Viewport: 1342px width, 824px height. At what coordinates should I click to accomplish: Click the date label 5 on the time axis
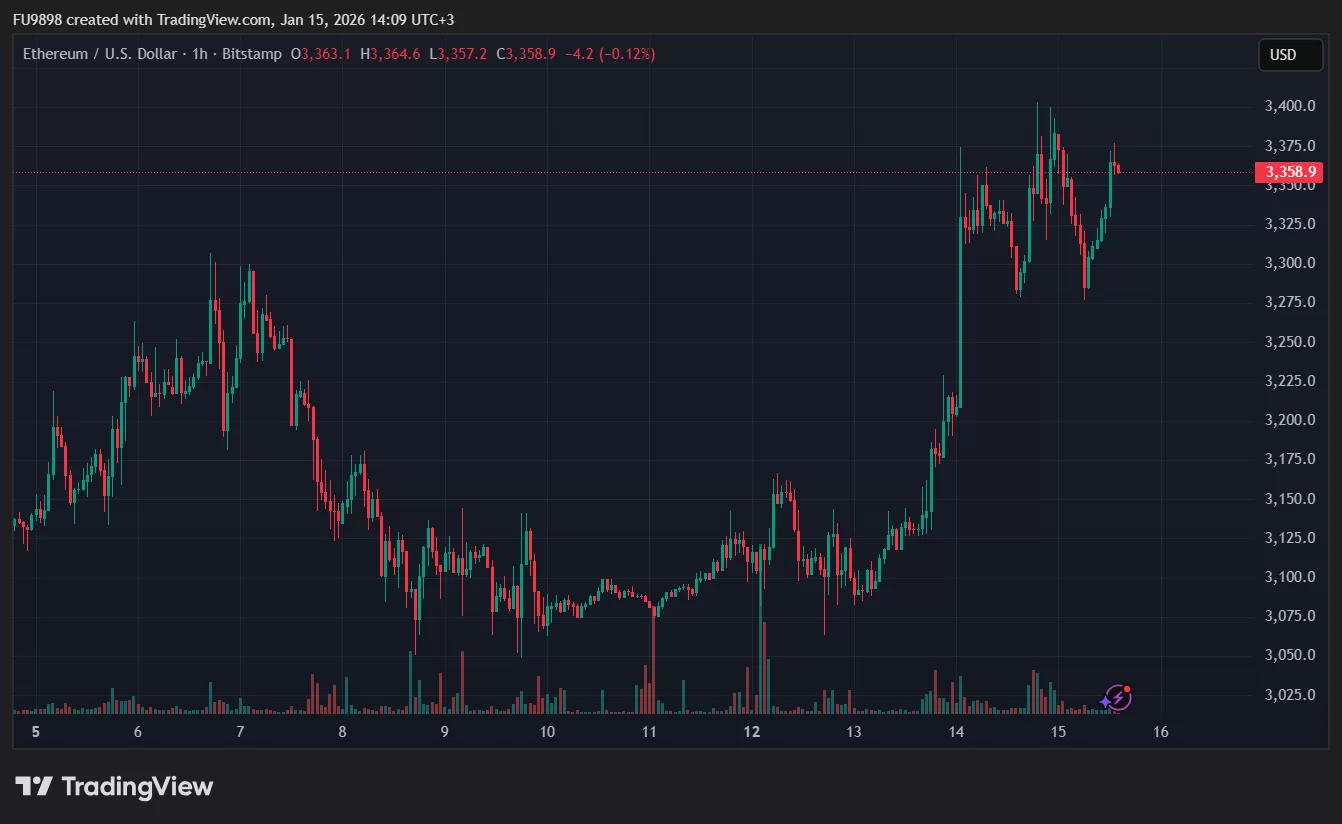tap(35, 732)
